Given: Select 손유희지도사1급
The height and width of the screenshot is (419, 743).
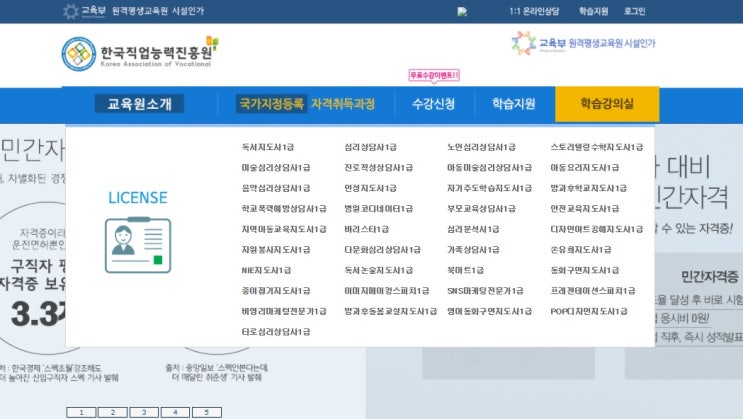Looking at the screenshot, I should (x=581, y=250).
